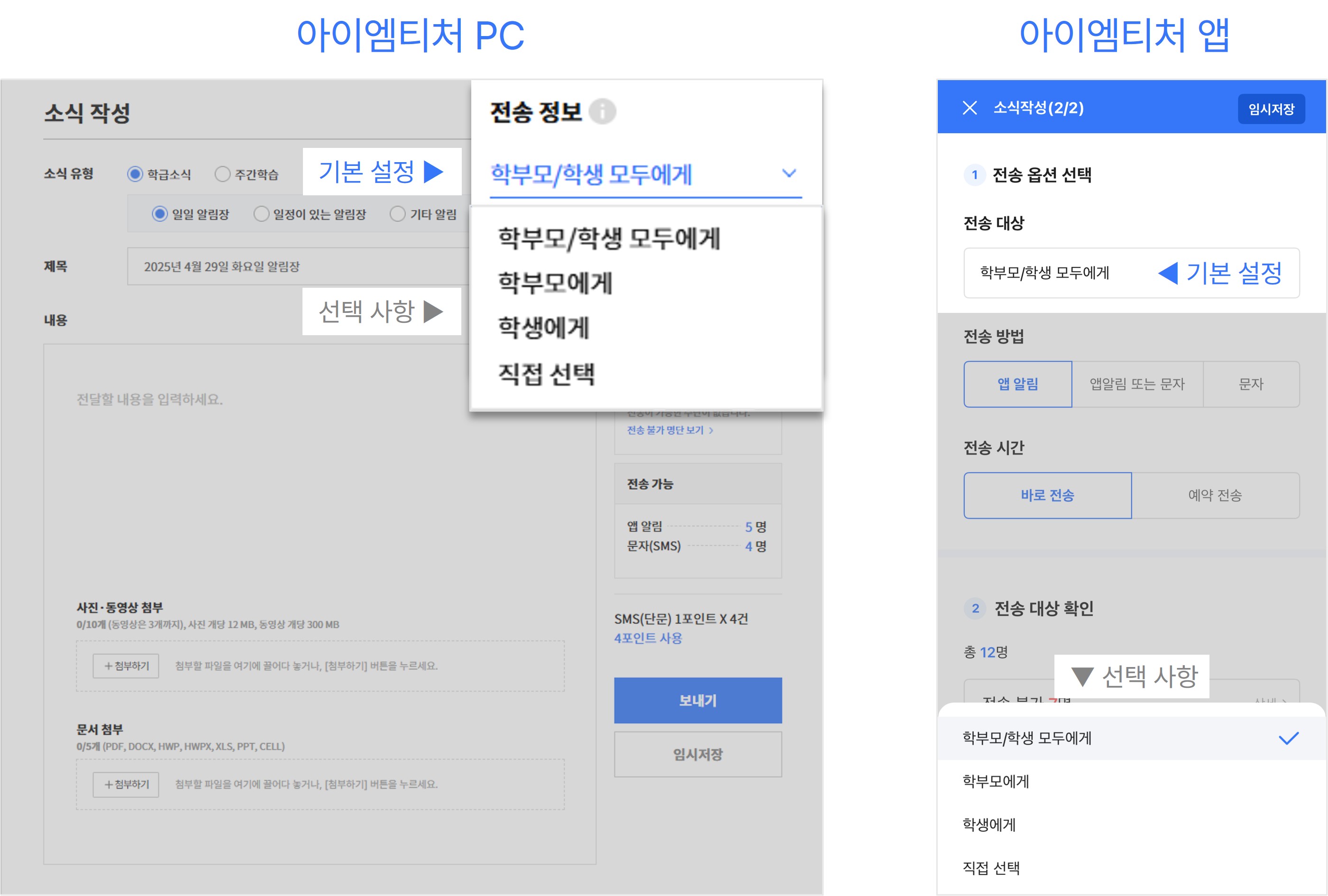
Task: Click the PC 임시저장 button below 보내기
Action: tap(698, 754)
